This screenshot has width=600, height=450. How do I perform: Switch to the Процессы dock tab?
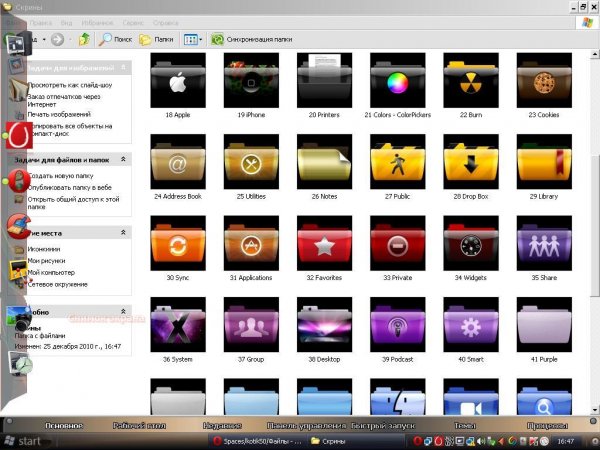547,426
